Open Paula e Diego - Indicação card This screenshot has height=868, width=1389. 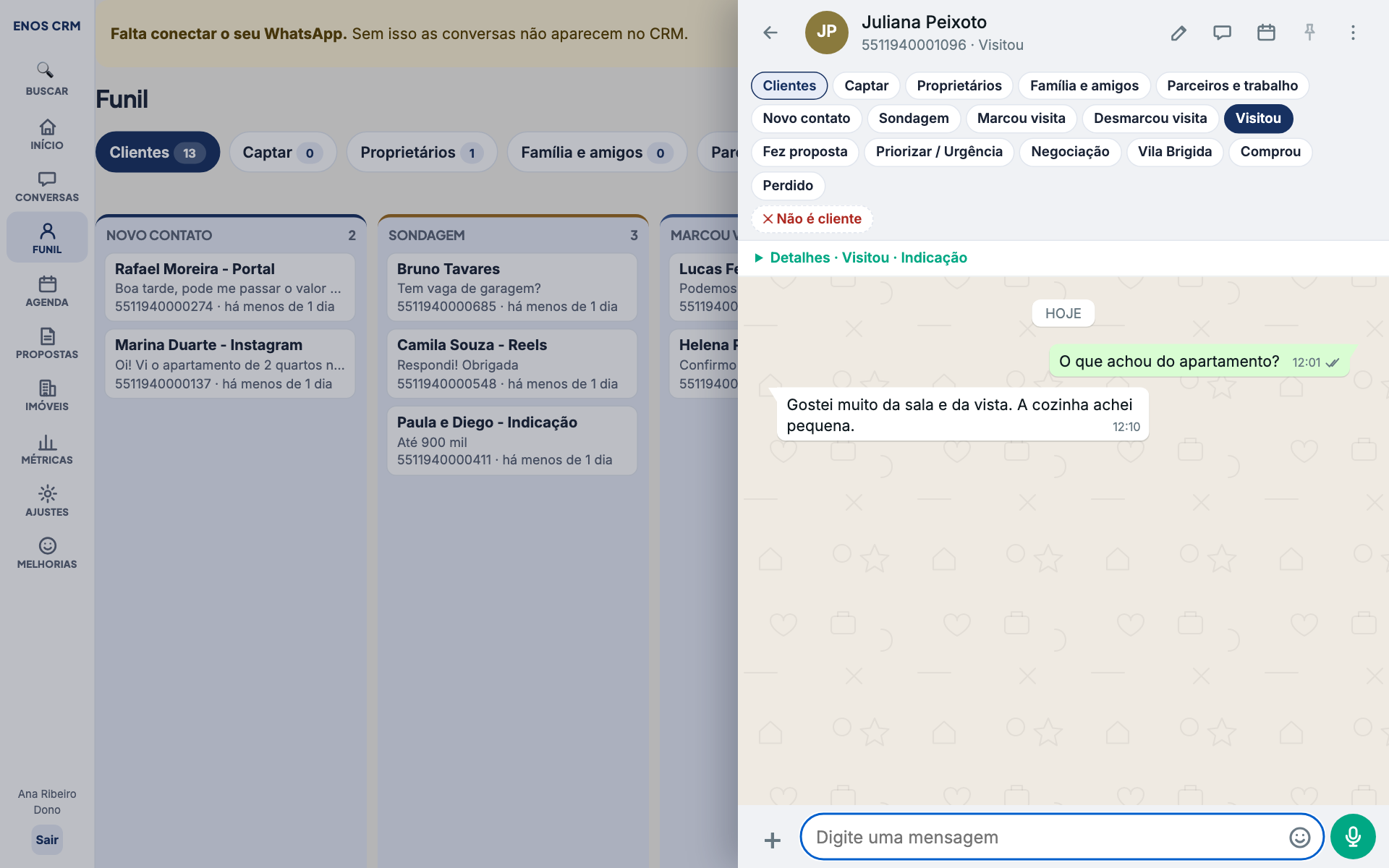(x=512, y=441)
